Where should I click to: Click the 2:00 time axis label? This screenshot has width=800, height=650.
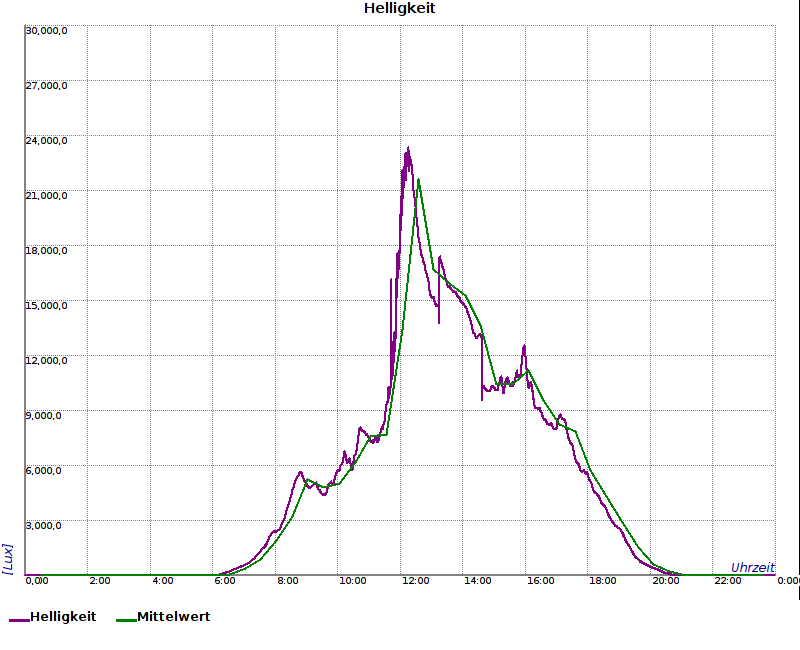pyautogui.click(x=99, y=581)
